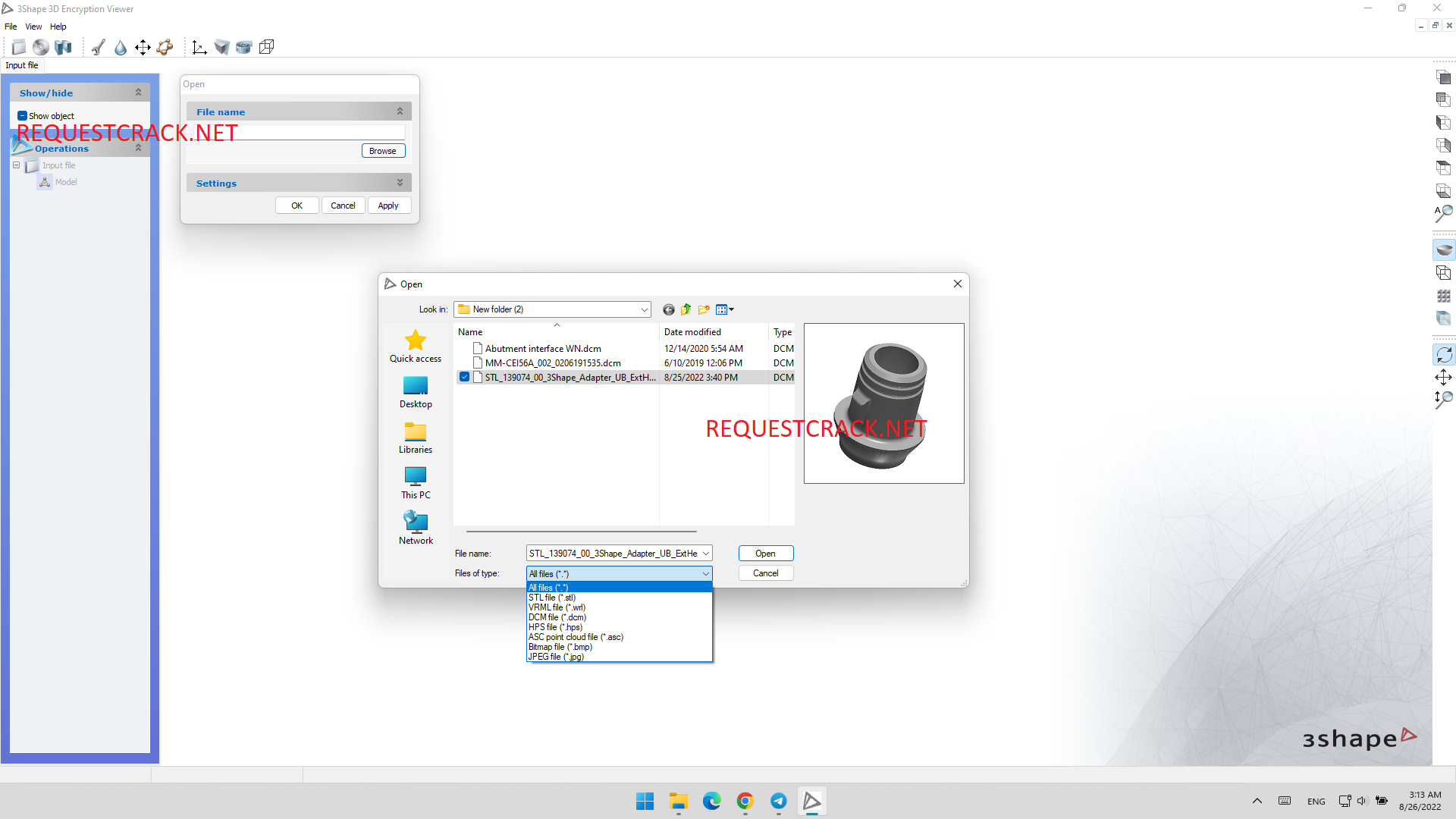Expand the Settings section
1456x819 pixels.
click(400, 183)
